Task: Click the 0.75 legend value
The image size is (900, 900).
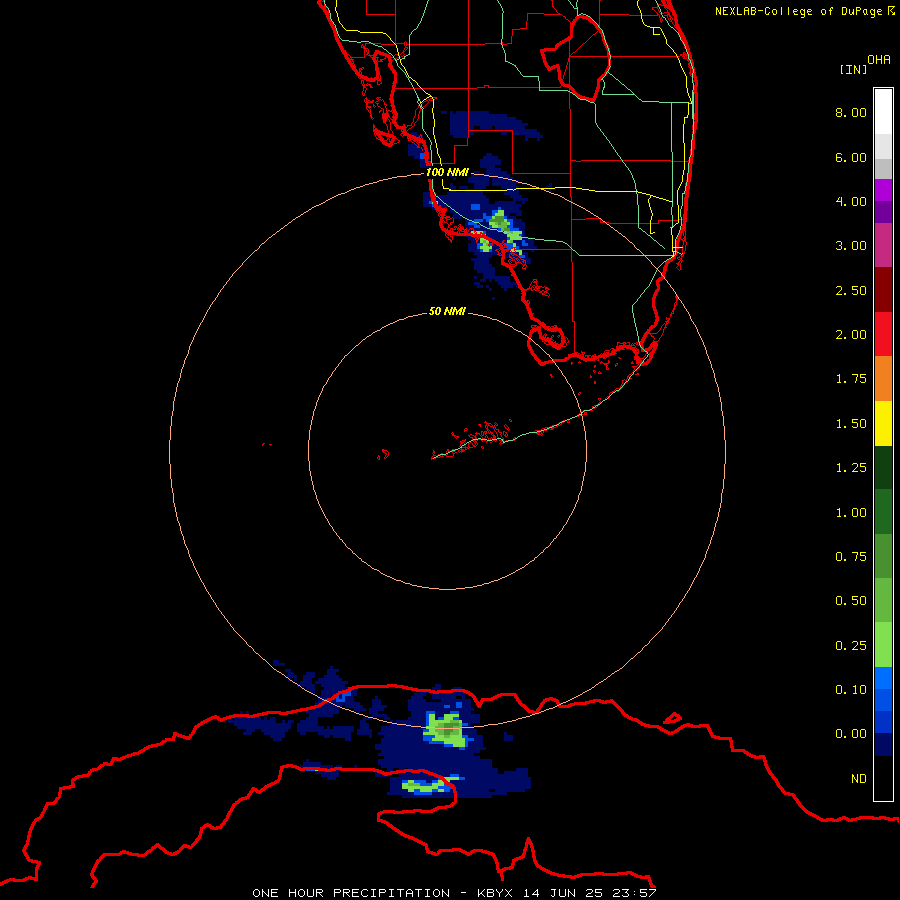Action: 851,557
